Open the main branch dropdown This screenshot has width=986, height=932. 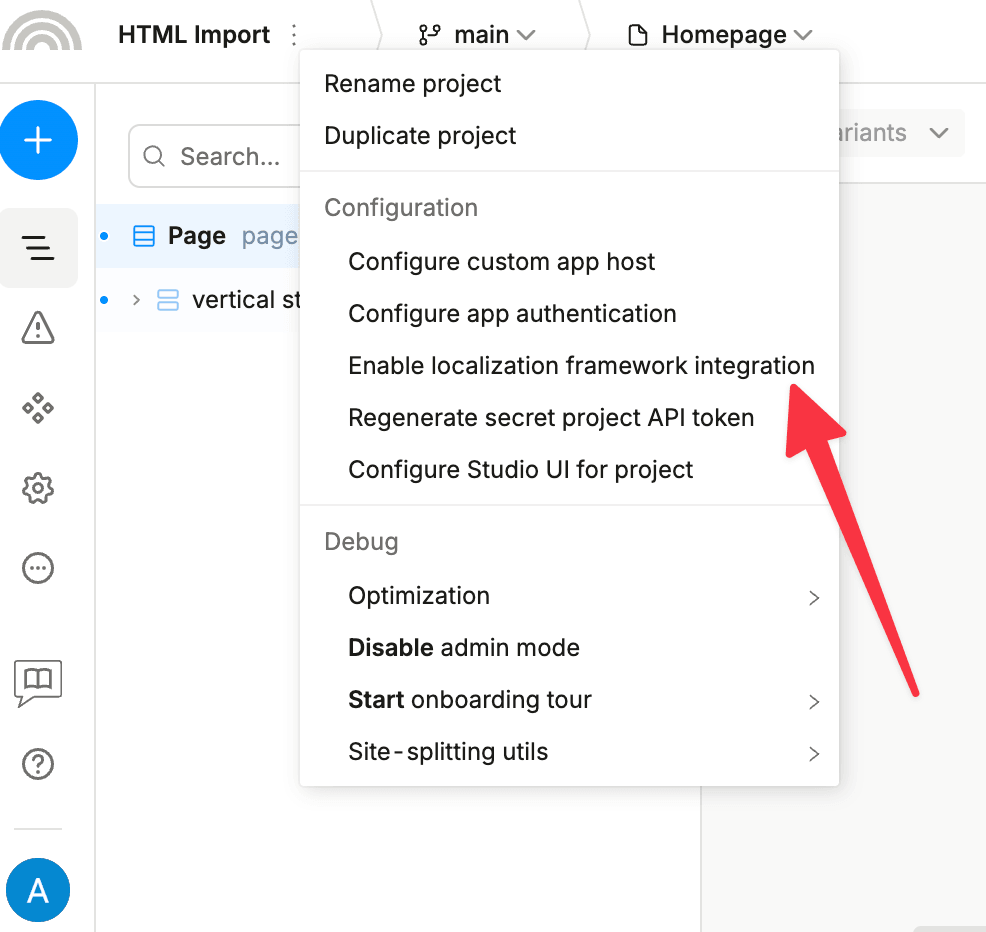point(477,35)
